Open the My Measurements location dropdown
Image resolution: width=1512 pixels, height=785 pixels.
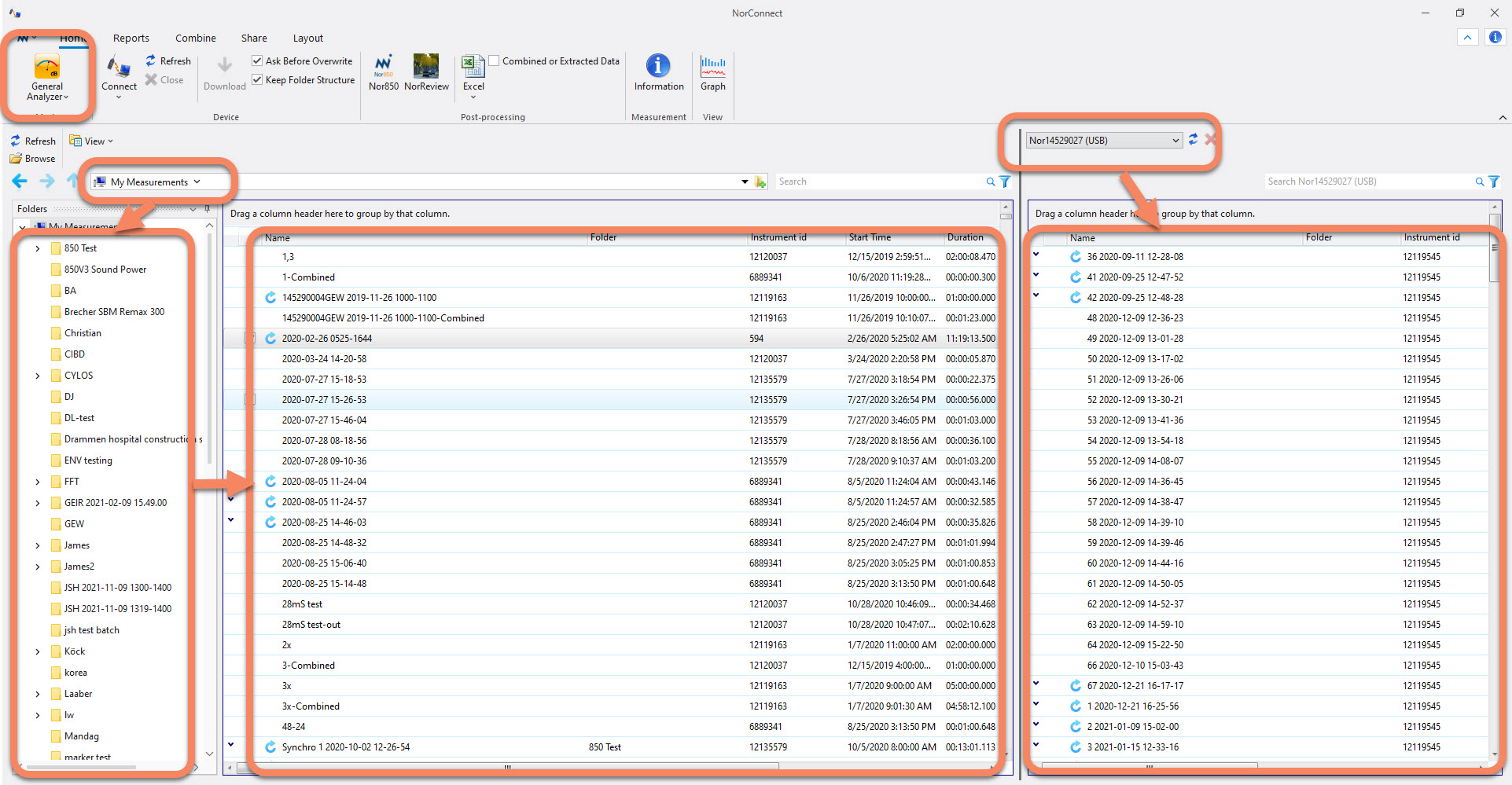click(x=197, y=182)
